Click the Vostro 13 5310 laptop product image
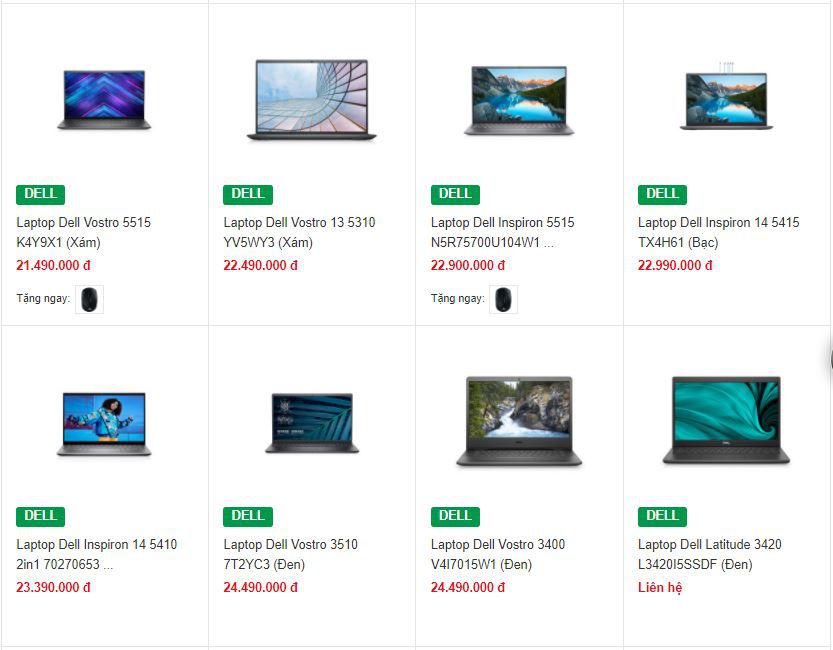 [312, 100]
